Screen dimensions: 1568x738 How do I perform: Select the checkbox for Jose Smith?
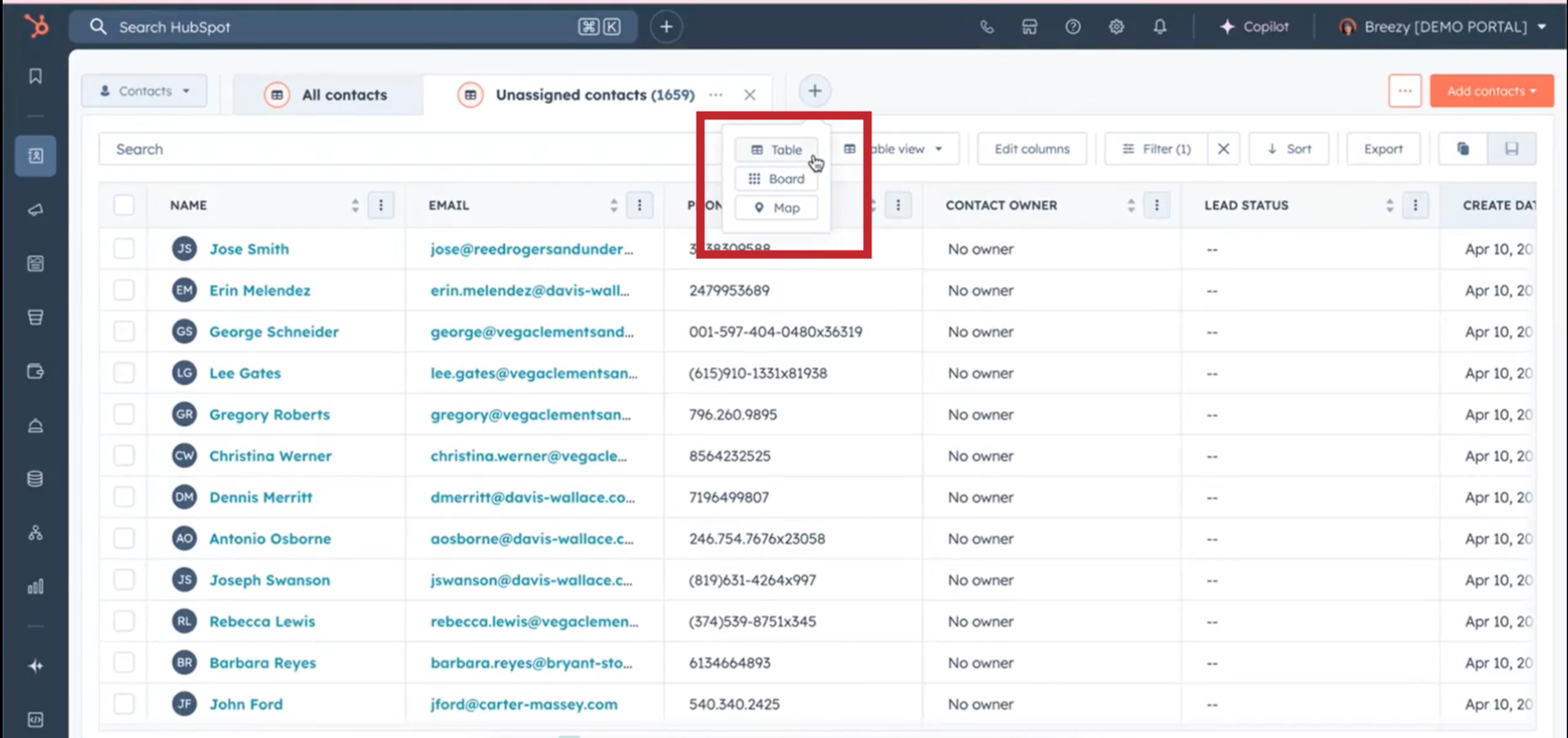(124, 249)
